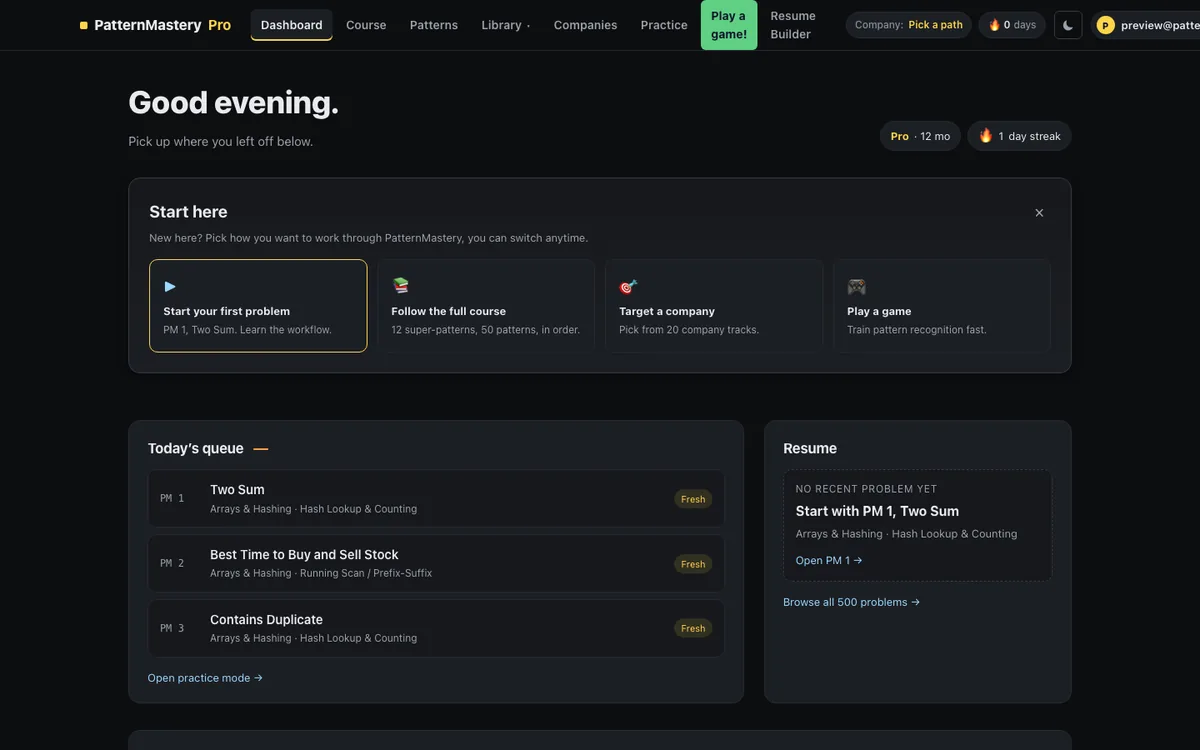Click the Fresh badge on Two Sum row
1200x750 pixels.
(x=693, y=499)
